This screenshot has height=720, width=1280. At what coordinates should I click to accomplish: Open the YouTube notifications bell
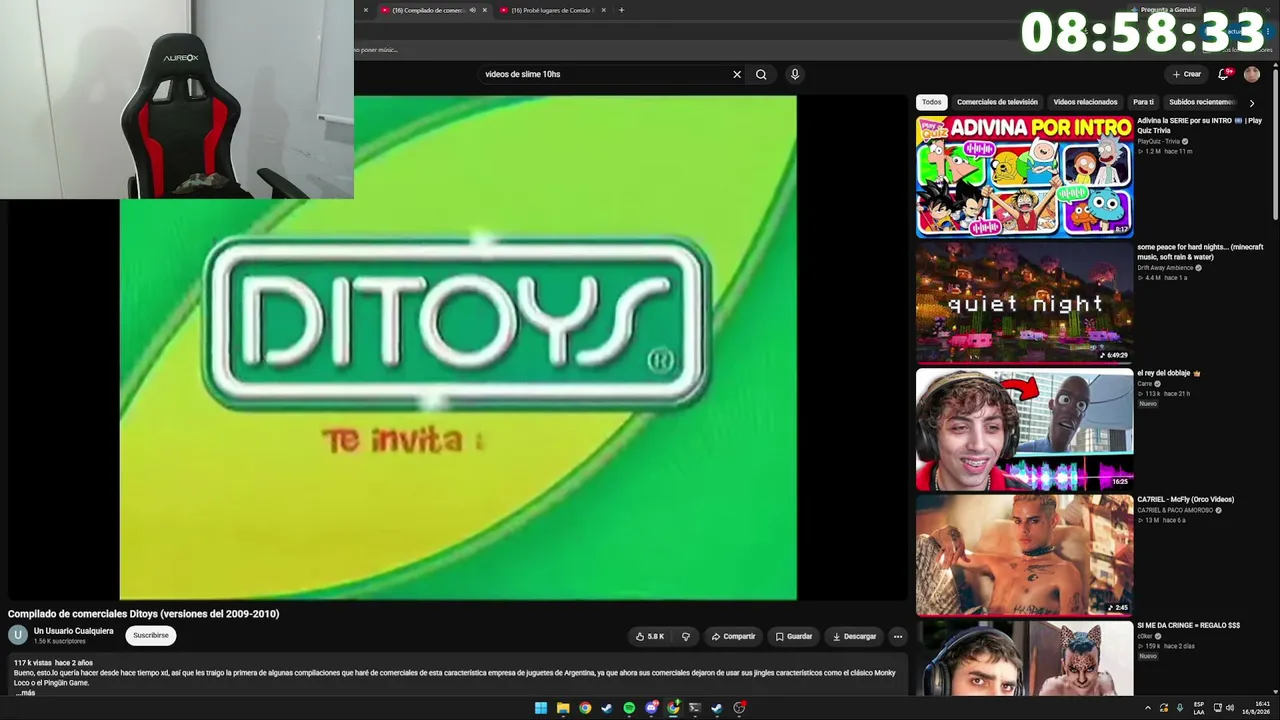[x=1224, y=74]
